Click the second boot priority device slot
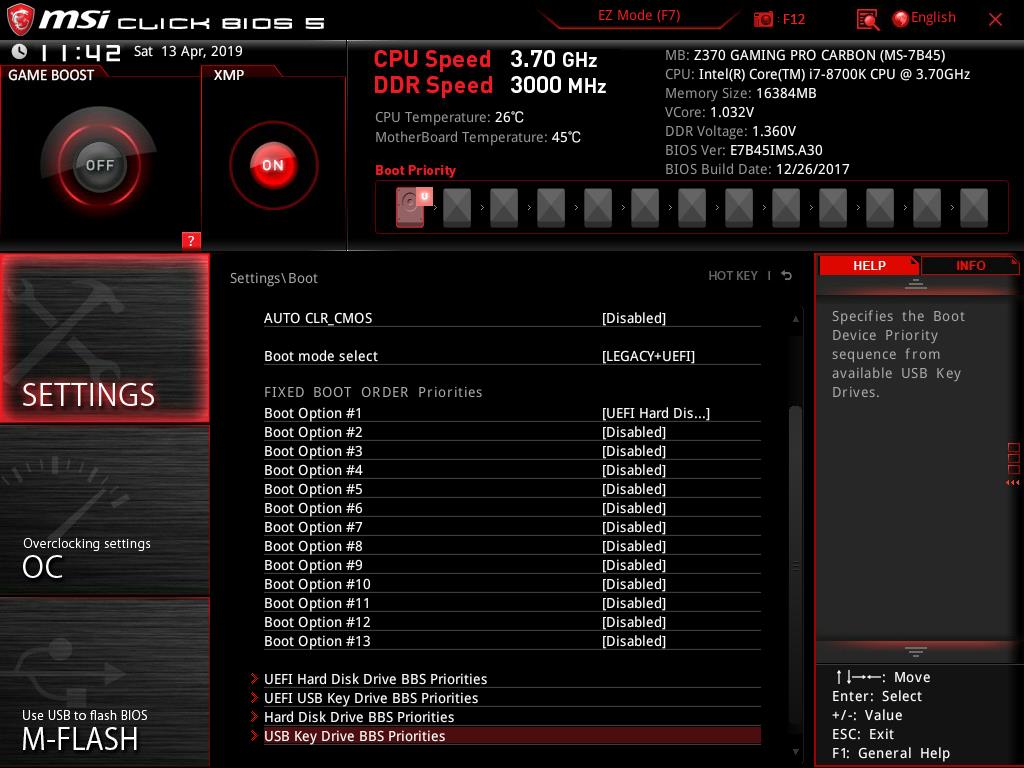 456,208
